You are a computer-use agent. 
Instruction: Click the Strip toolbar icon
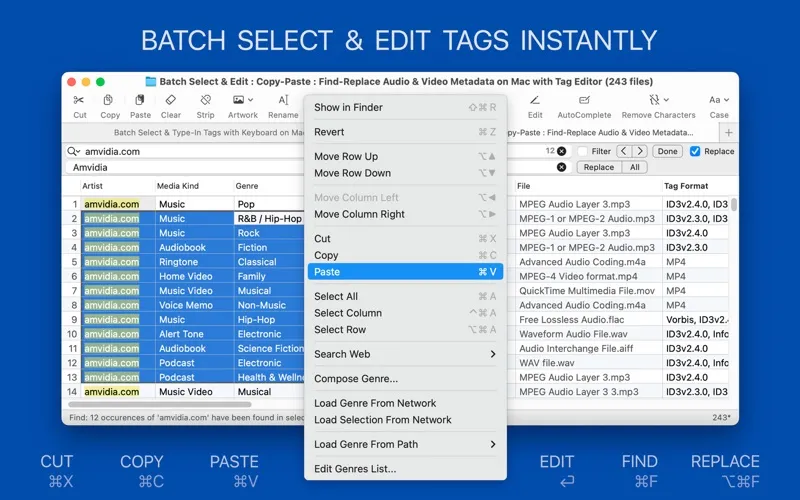pyautogui.click(x=206, y=100)
